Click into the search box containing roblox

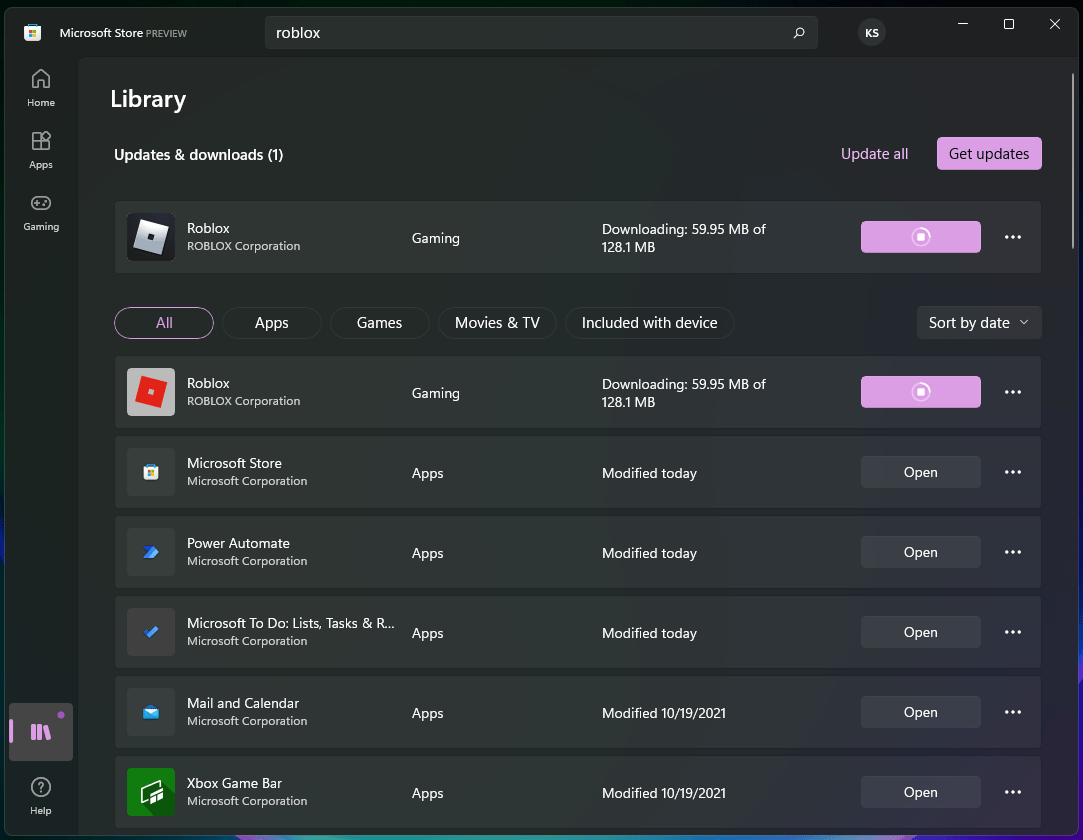[541, 32]
